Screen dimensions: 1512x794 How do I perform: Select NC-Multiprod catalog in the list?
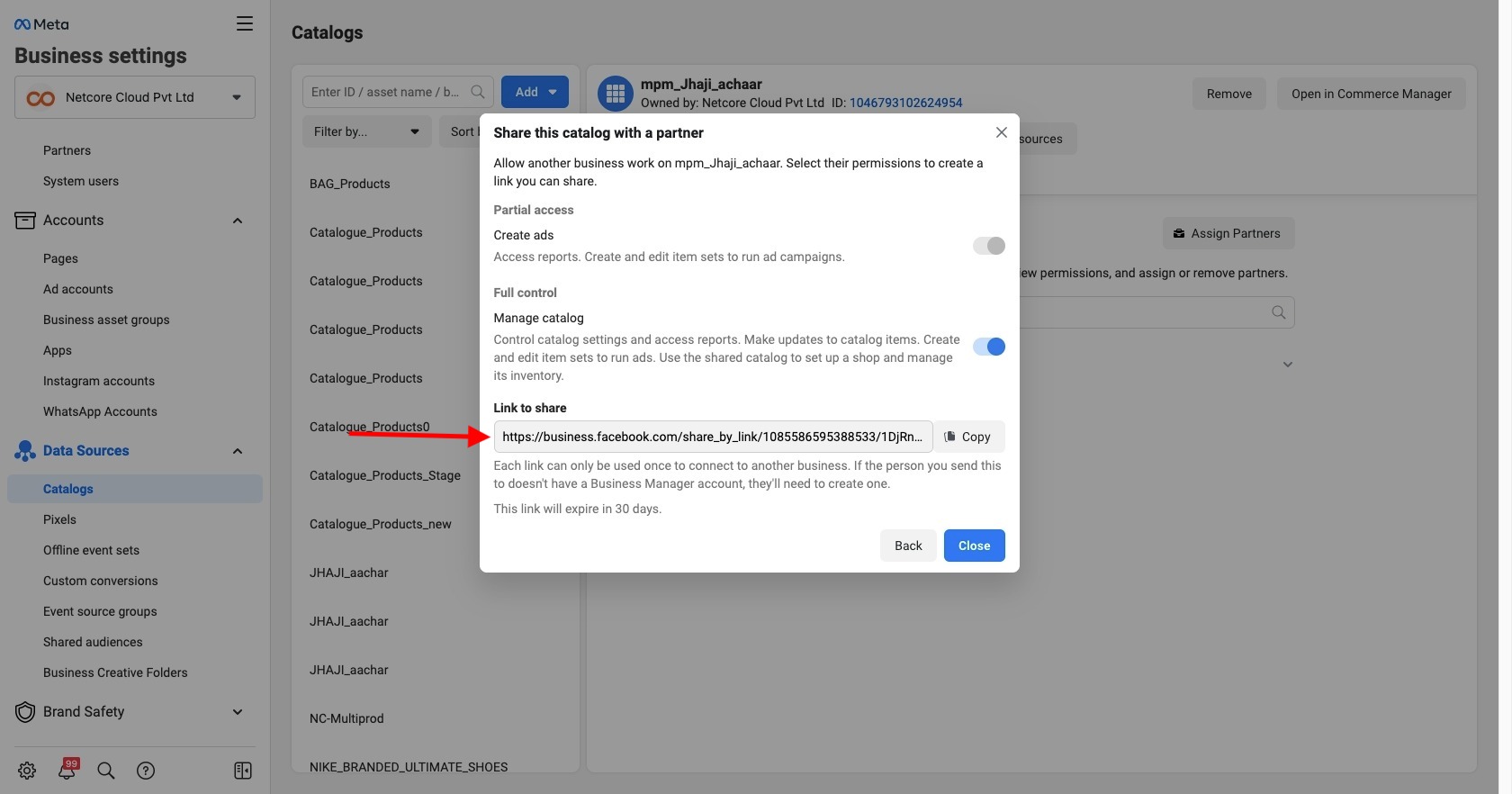click(346, 718)
